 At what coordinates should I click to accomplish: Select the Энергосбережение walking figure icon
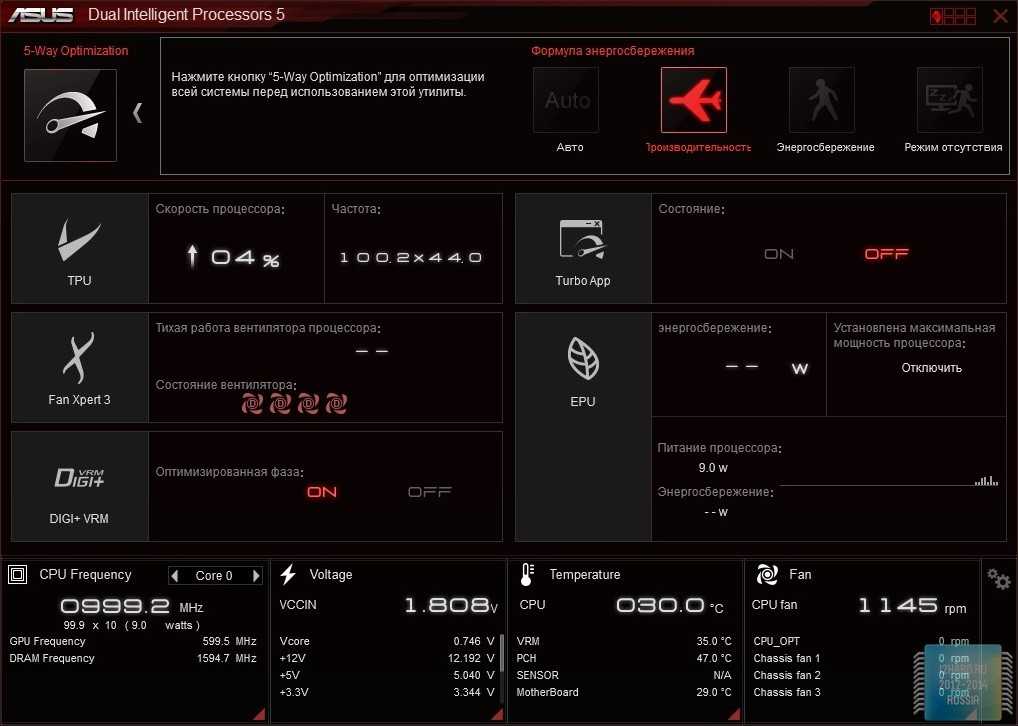tap(822, 100)
